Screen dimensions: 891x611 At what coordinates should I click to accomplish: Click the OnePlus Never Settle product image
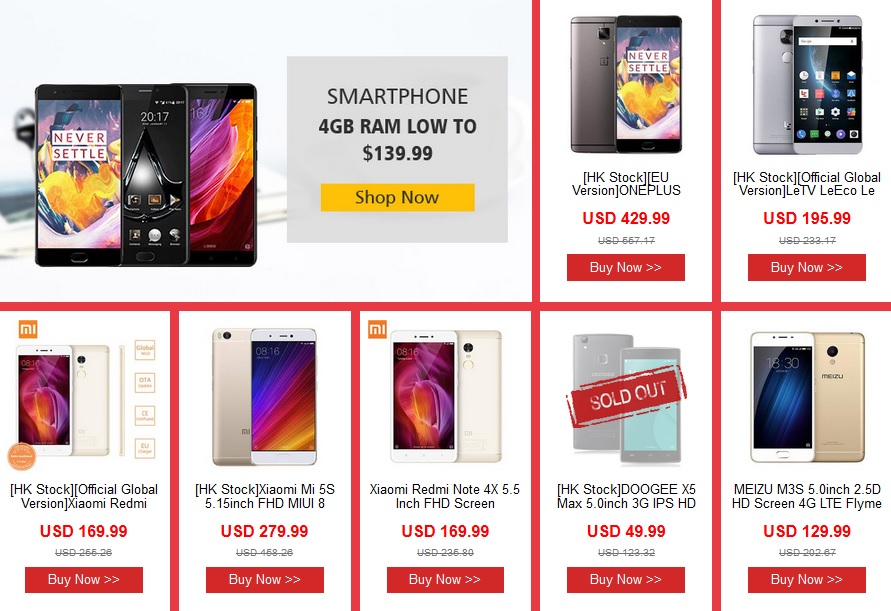click(x=626, y=84)
